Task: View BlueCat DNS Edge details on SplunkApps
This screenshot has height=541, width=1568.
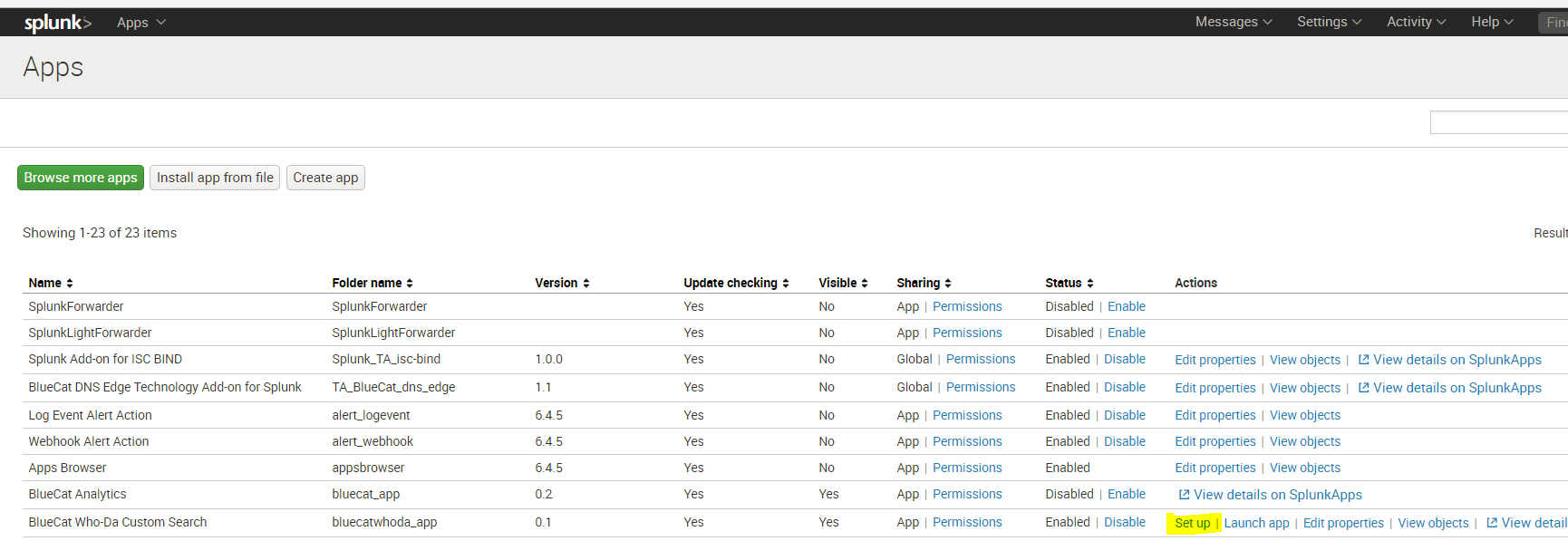Action: pyautogui.click(x=1449, y=388)
